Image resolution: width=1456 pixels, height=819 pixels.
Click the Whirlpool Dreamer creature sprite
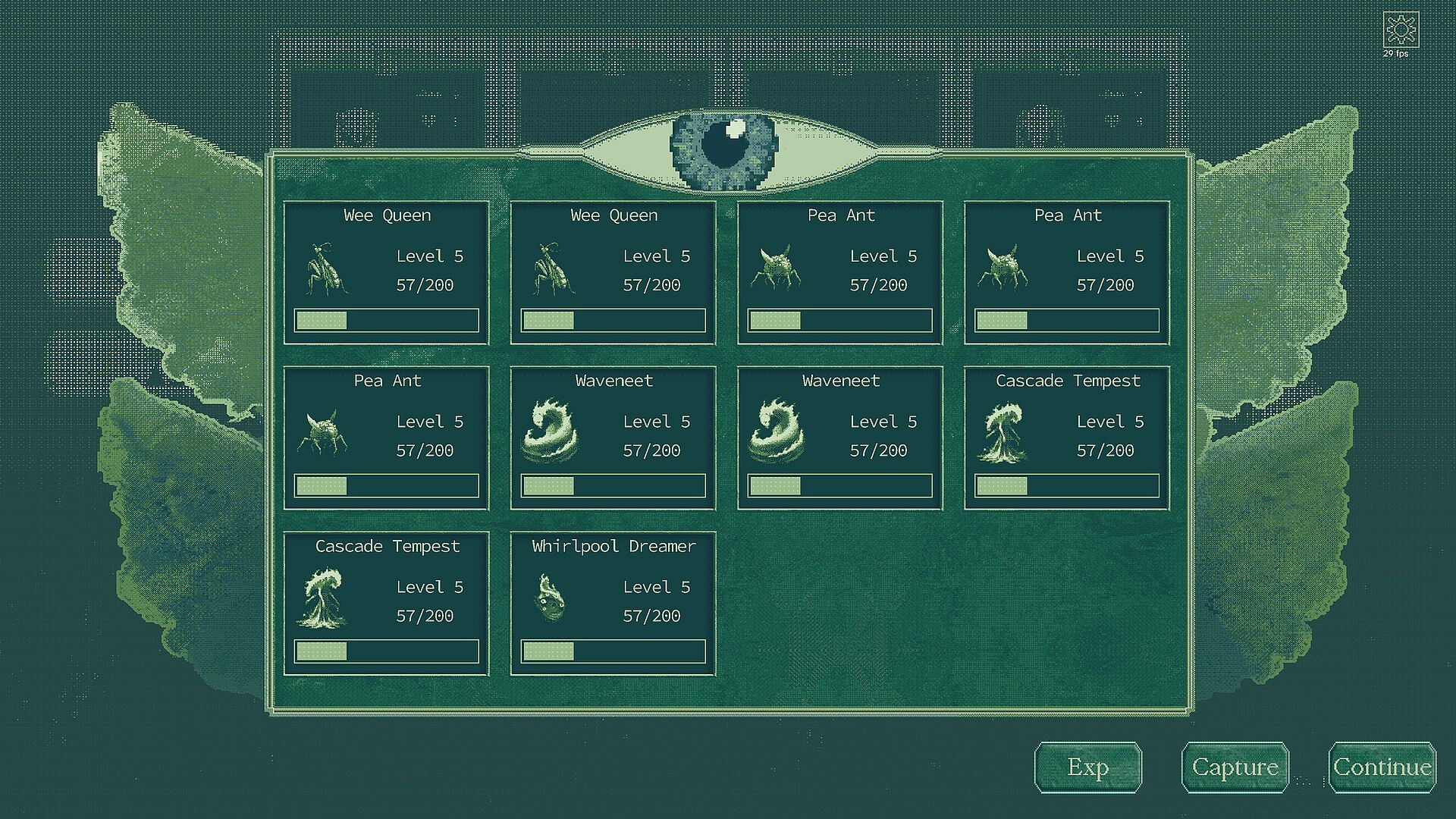[x=550, y=598]
